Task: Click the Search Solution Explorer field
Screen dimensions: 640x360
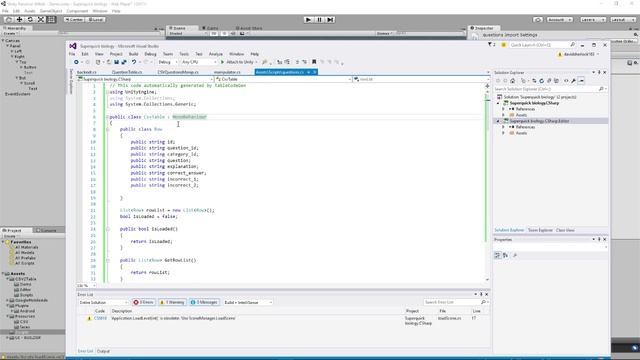Action: click(x=550, y=89)
